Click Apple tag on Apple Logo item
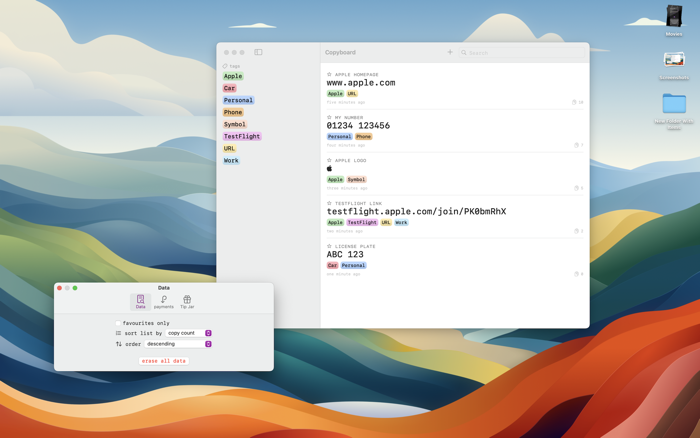This screenshot has width=700, height=438. click(335, 179)
